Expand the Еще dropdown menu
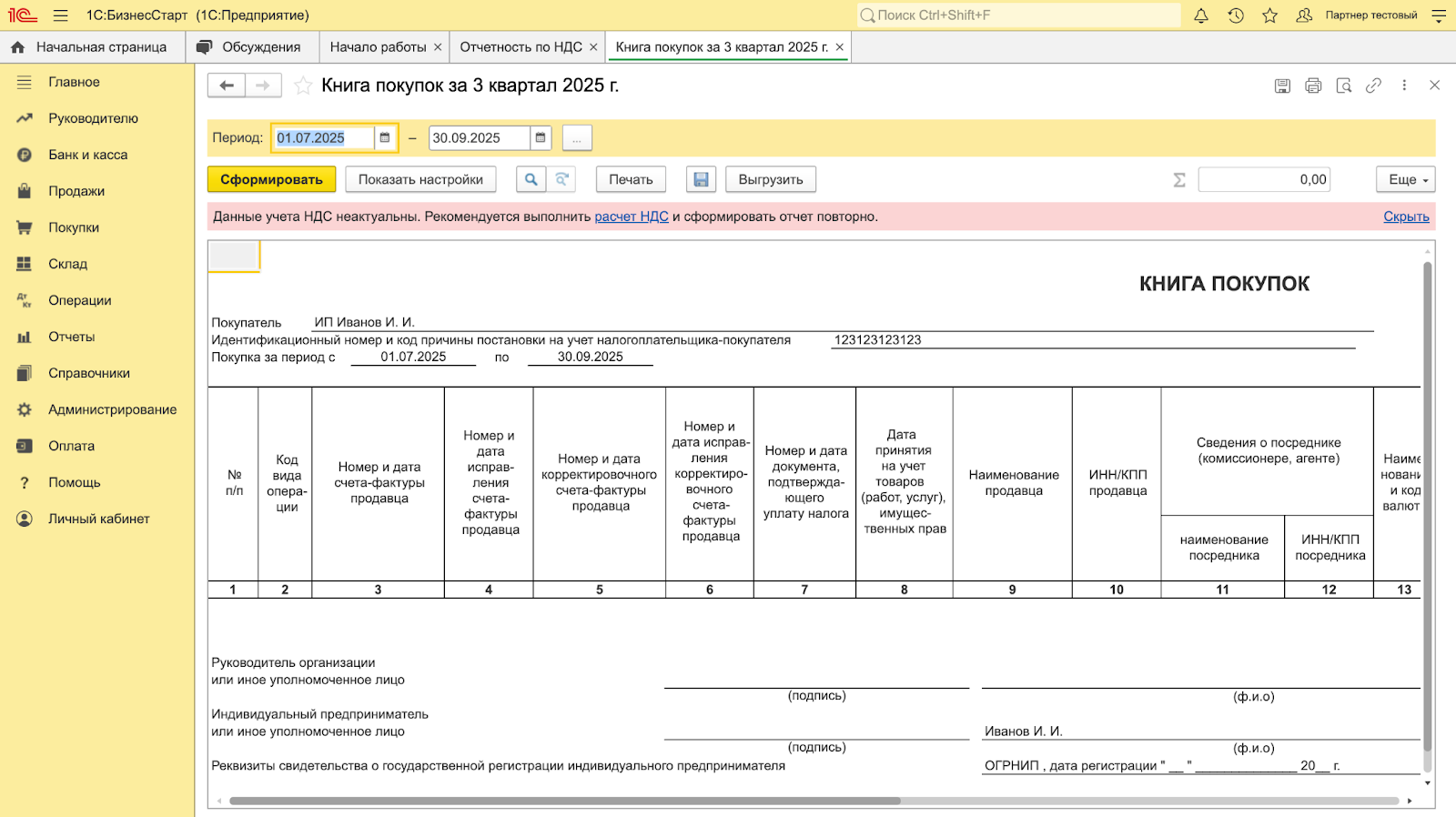The height and width of the screenshot is (817, 1456). [x=1405, y=179]
